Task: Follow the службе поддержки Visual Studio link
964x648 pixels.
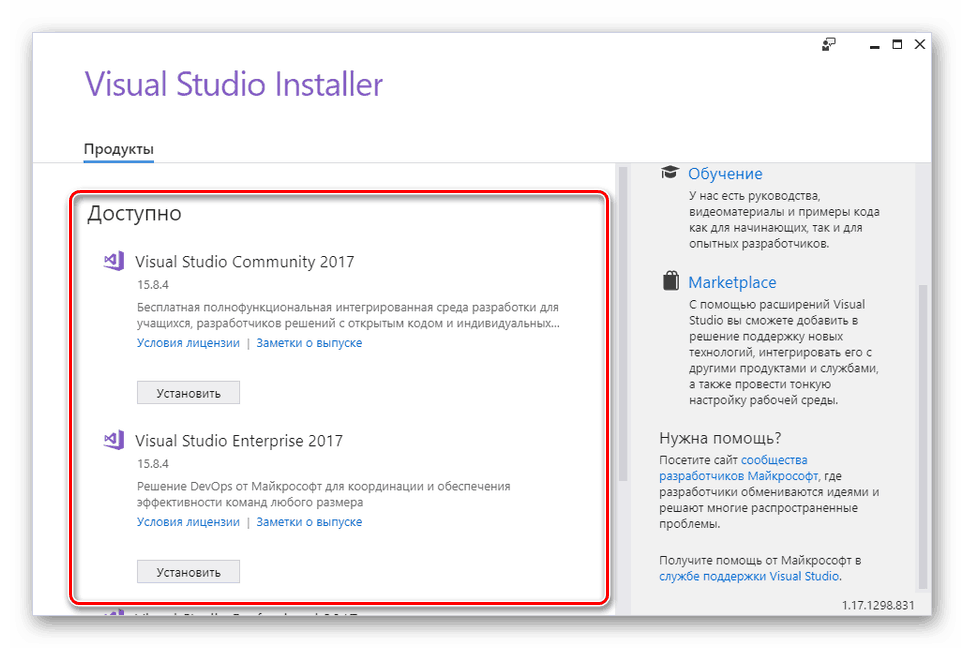Action: click(749, 576)
